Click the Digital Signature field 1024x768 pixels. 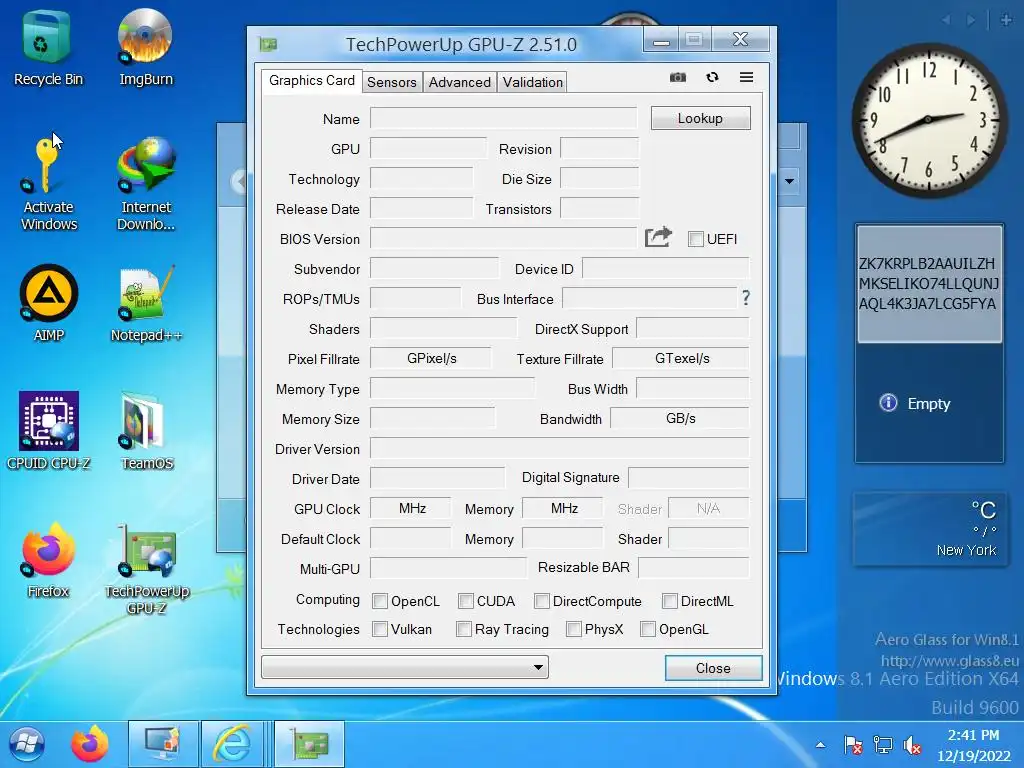pos(688,477)
